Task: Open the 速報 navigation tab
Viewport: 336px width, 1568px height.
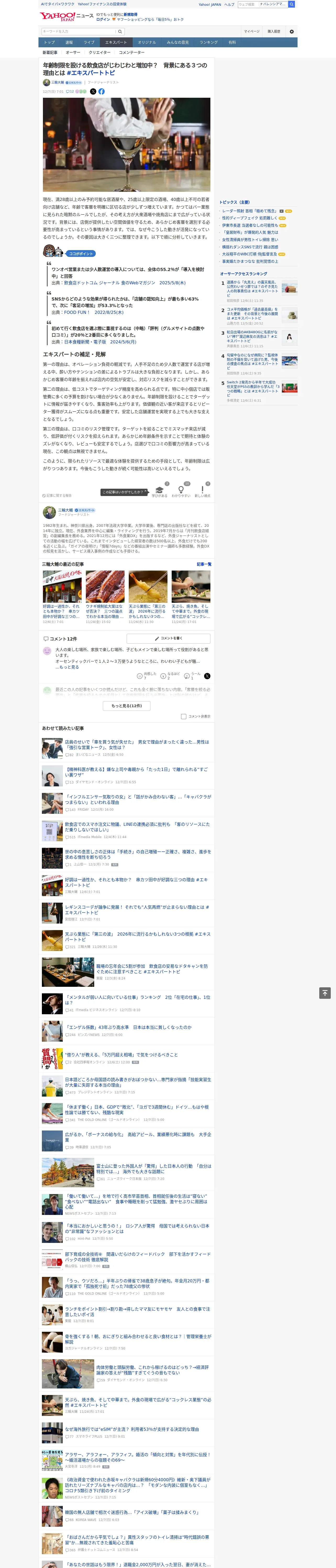Action: click(x=69, y=43)
